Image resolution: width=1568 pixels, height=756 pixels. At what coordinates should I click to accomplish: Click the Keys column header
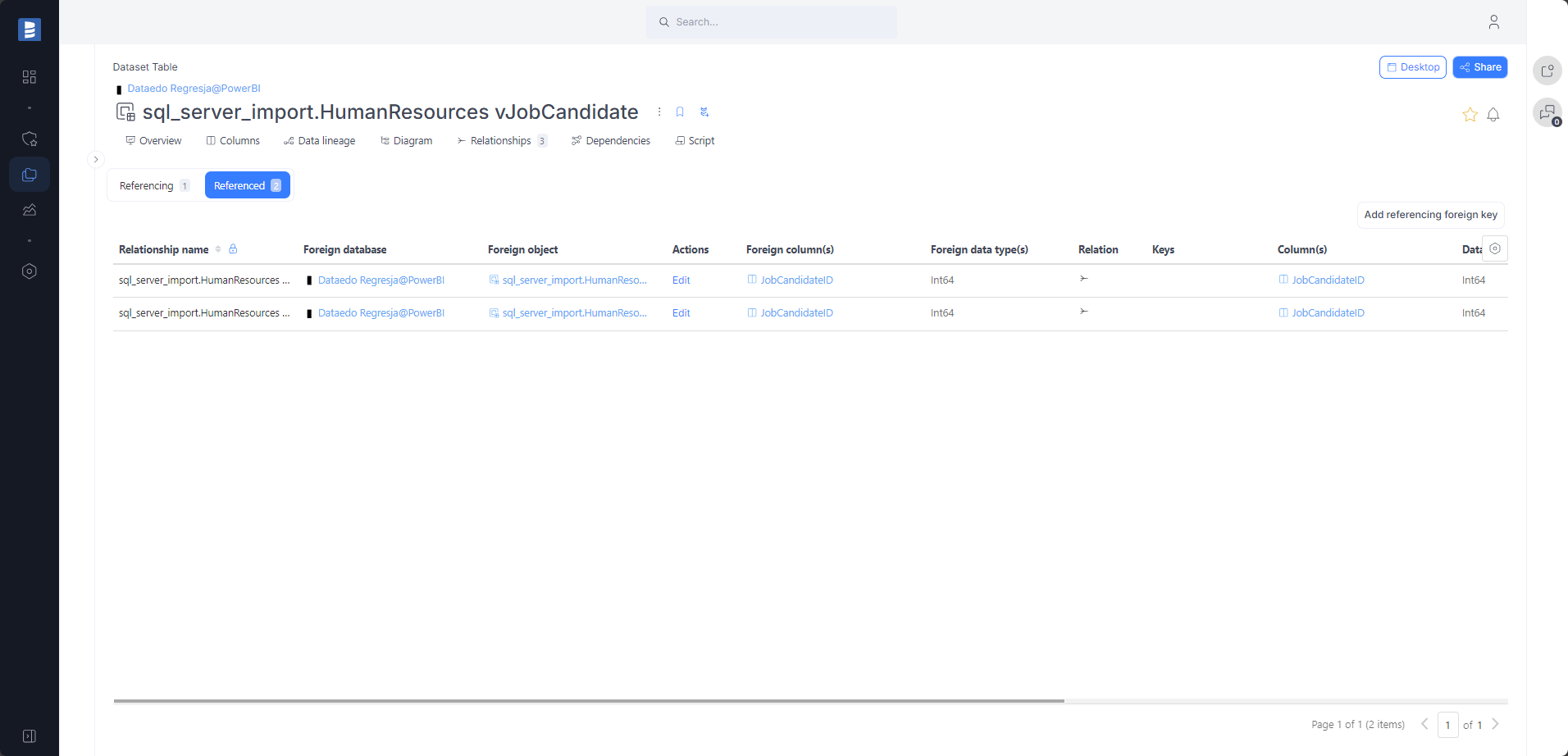pyautogui.click(x=1163, y=249)
